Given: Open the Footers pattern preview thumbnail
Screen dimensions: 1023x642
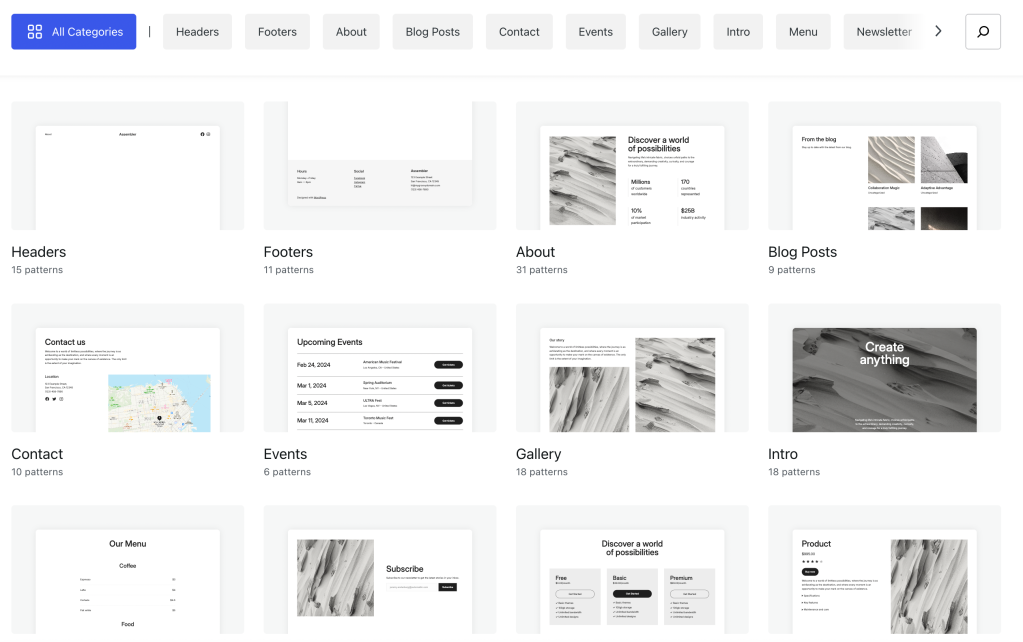Looking at the screenshot, I should [379, 166].
